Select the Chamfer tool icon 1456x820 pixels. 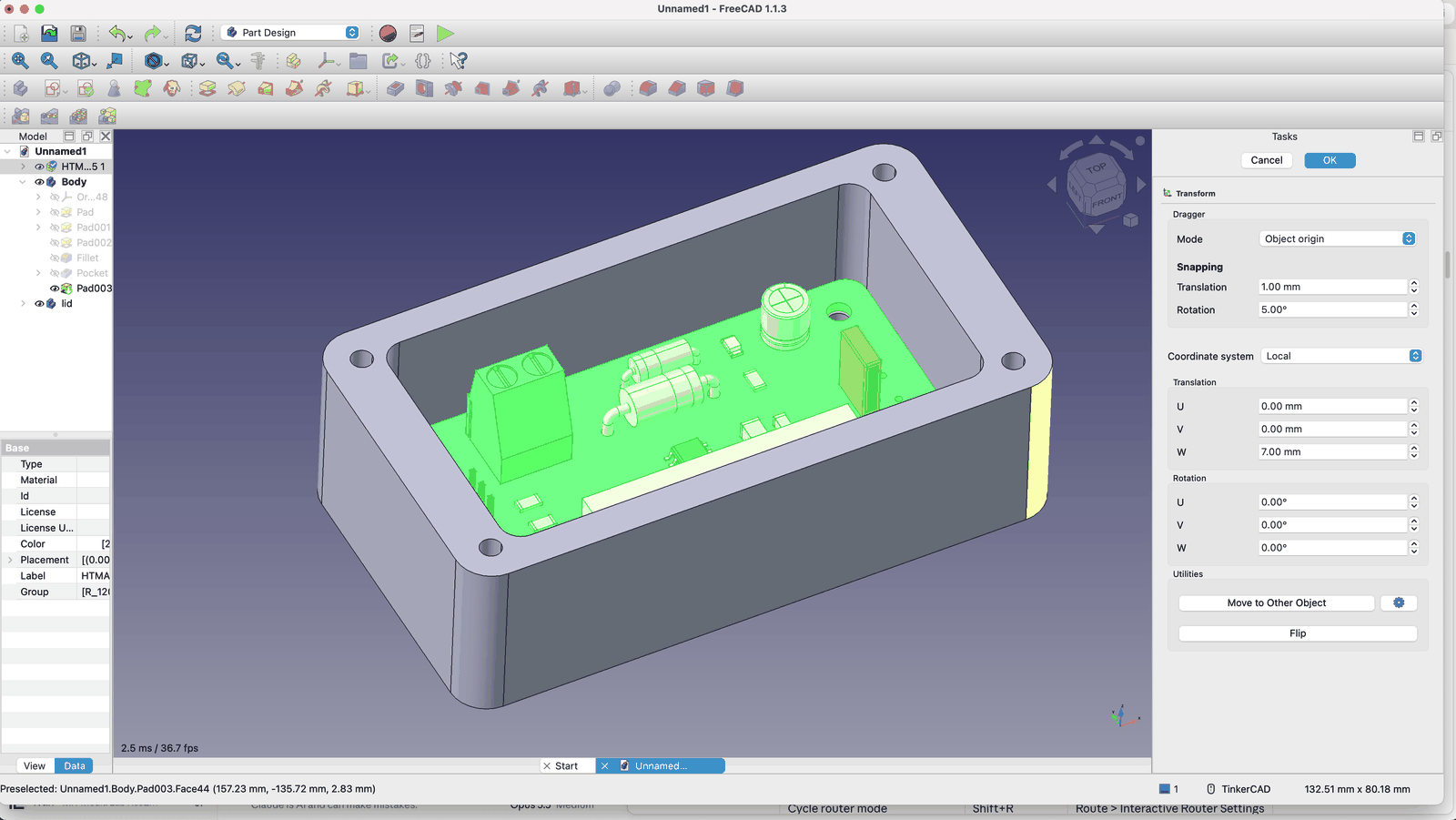pyautogui.click(x=677, y=88)
